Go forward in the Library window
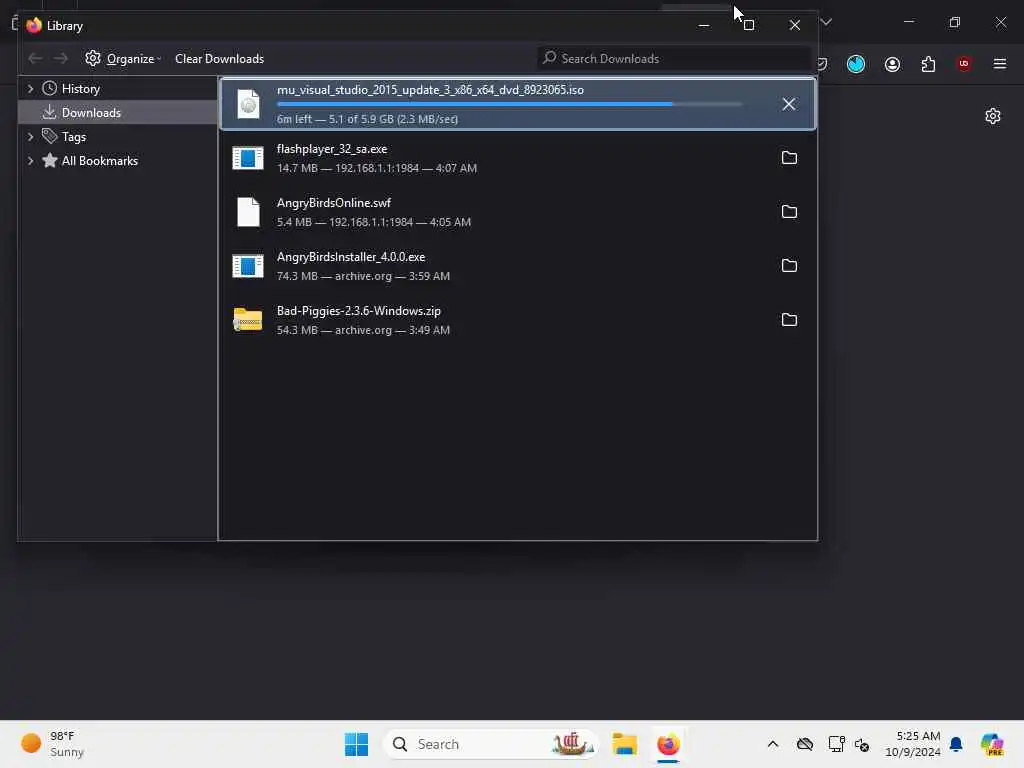The image size is (1024, 768). [61, 59]
